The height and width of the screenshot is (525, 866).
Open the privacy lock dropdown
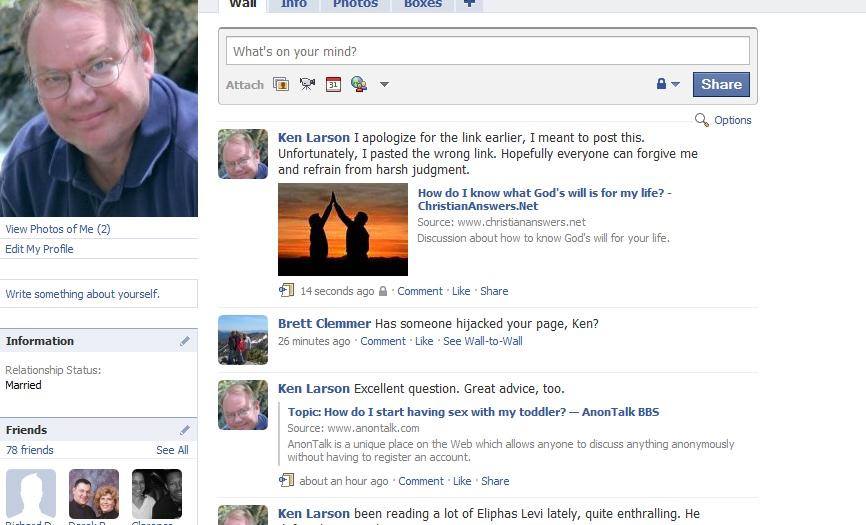click(x=667, y=85)
